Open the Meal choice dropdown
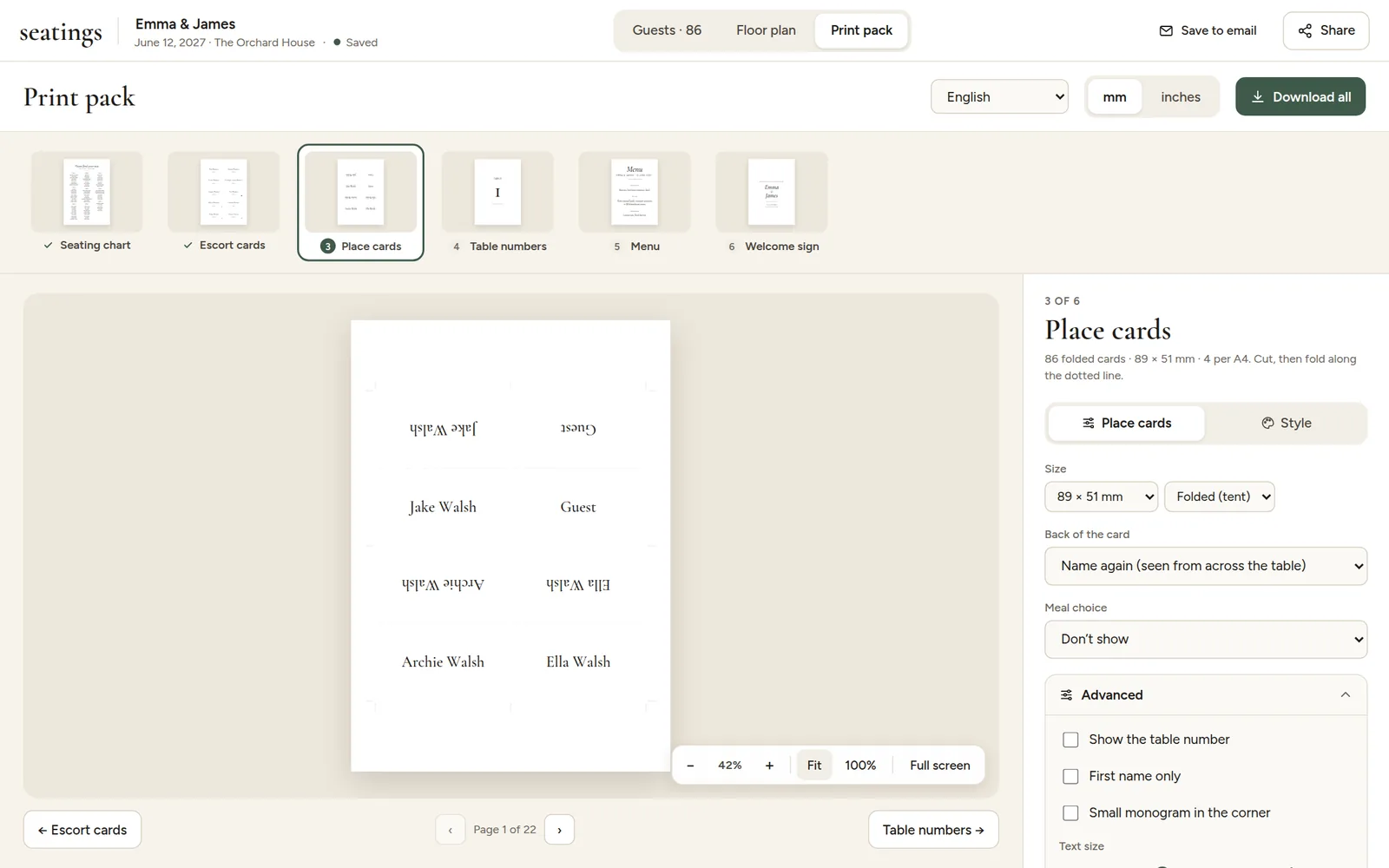 coord(1206,639)
